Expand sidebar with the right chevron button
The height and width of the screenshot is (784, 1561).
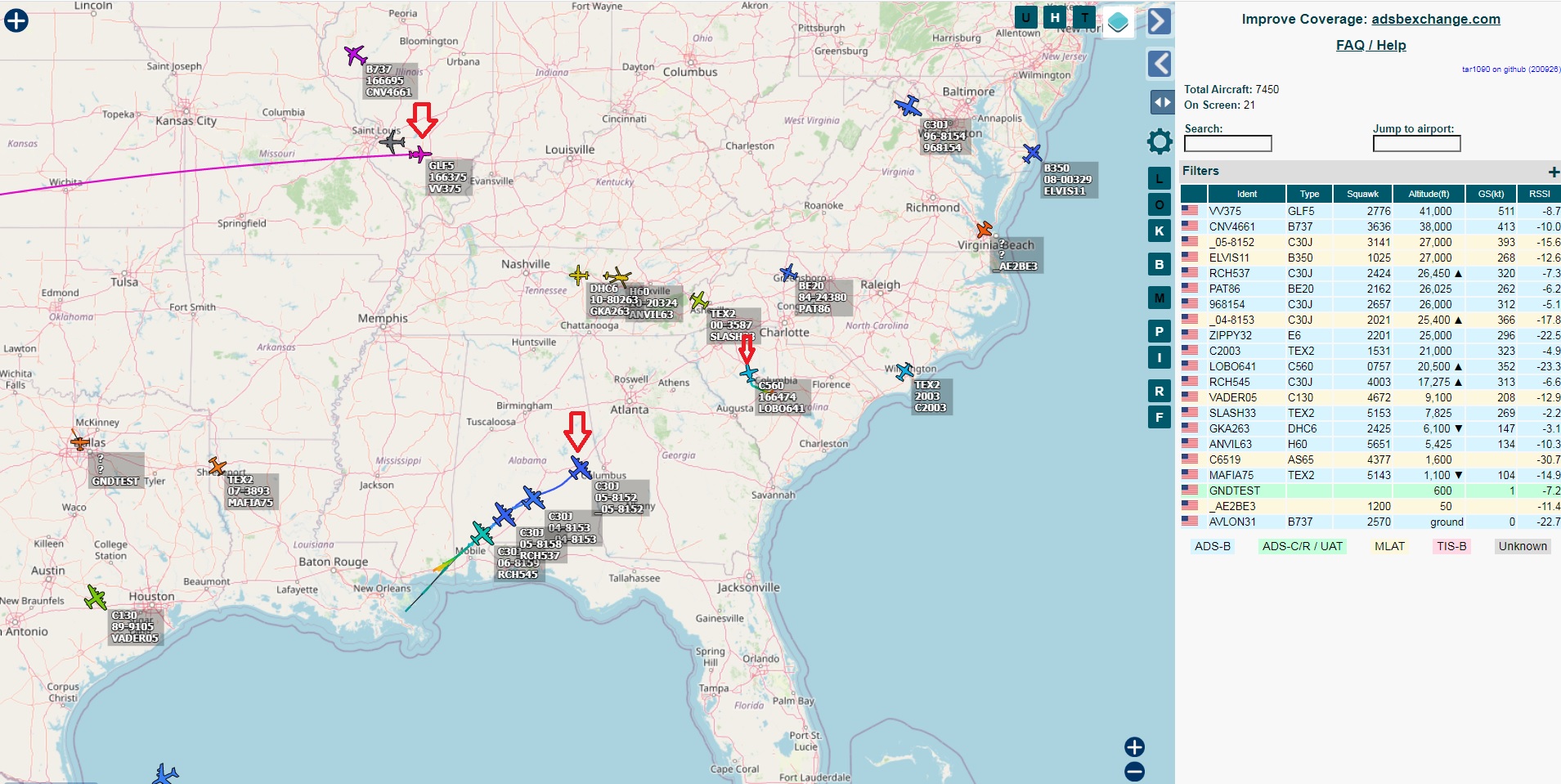pos(1159,21)
